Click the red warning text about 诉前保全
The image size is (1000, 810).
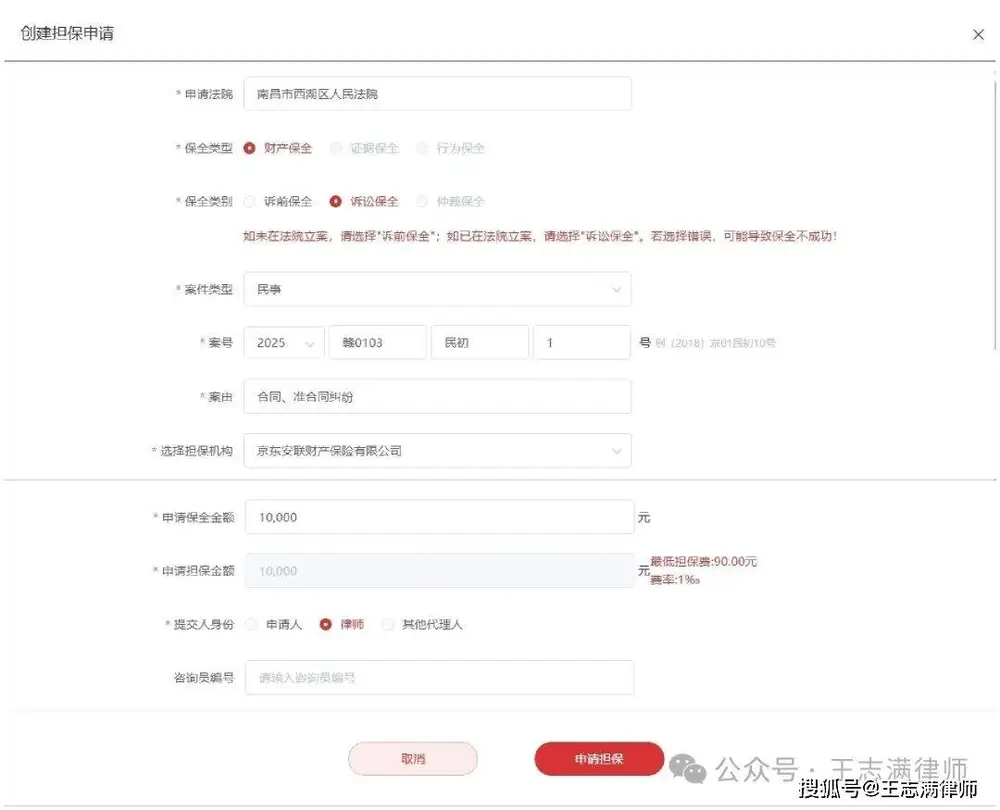[540, 236]
